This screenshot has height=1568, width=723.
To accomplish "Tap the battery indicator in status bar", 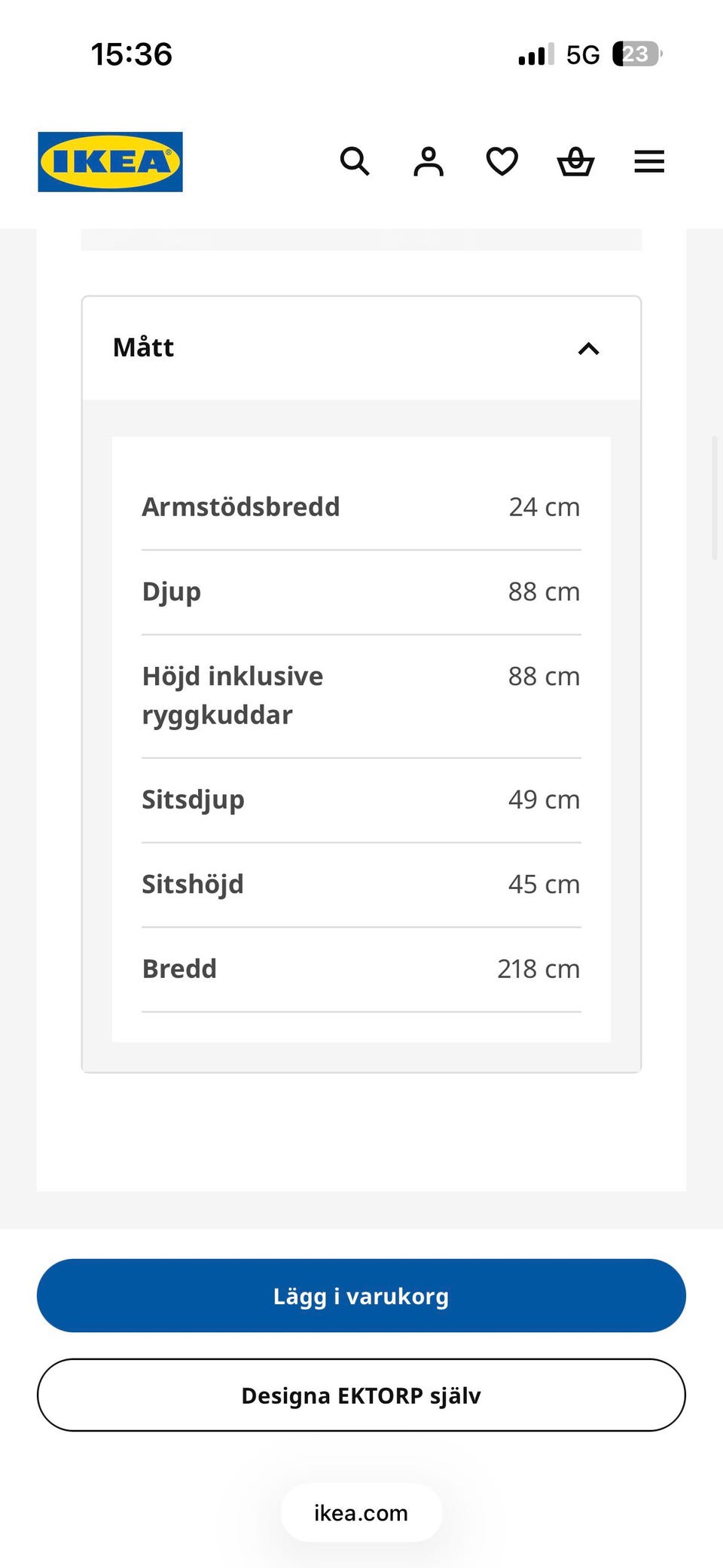I will (x=637, y=54).
